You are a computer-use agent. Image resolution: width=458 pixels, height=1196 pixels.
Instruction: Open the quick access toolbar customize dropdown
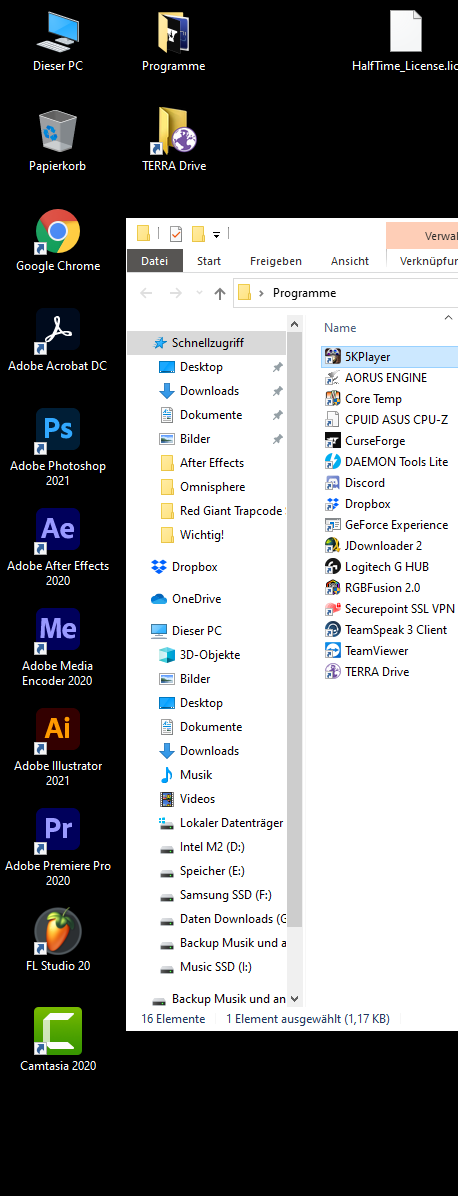pos(217,233)
